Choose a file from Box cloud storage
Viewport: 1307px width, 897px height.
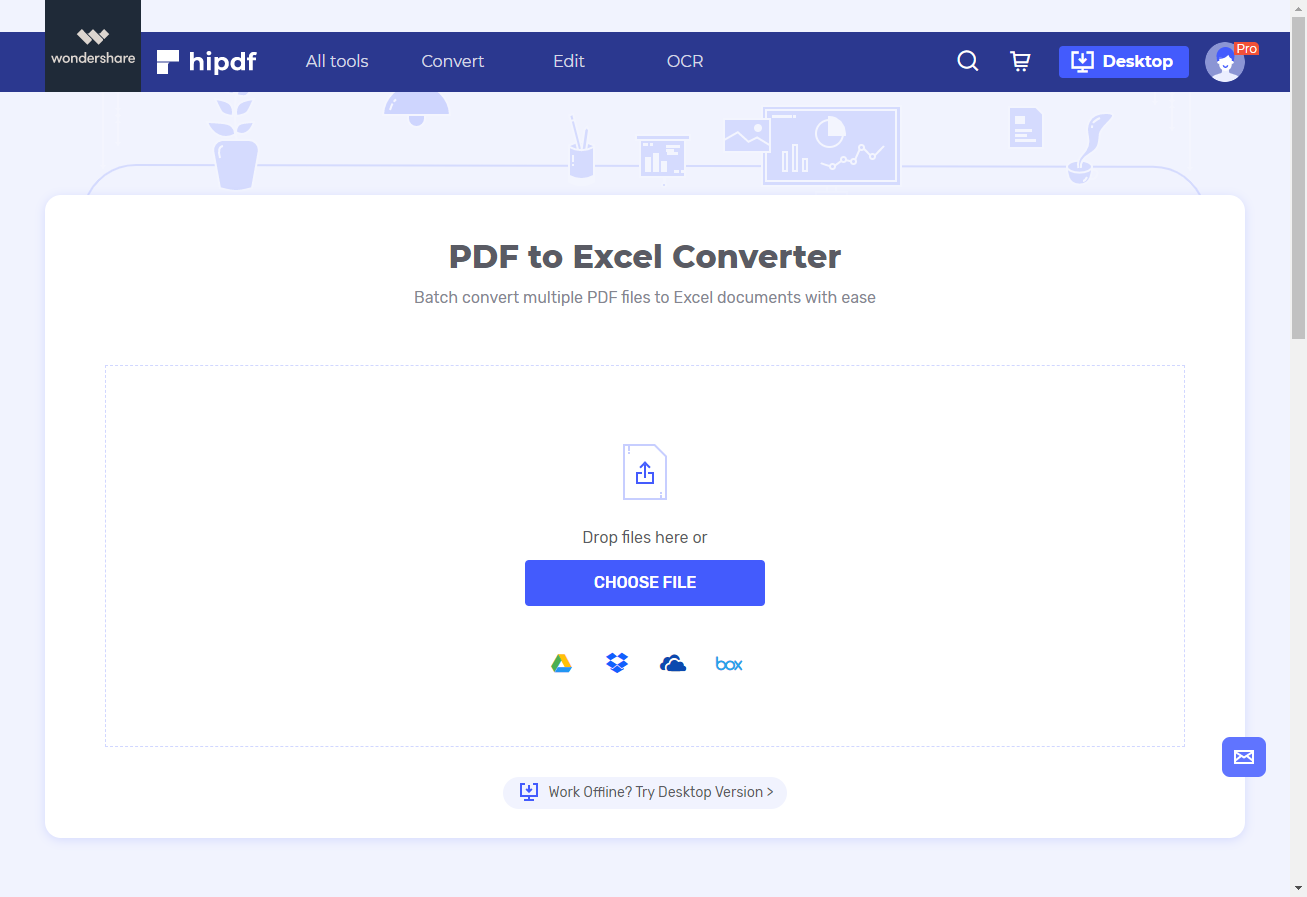[729, 662]
